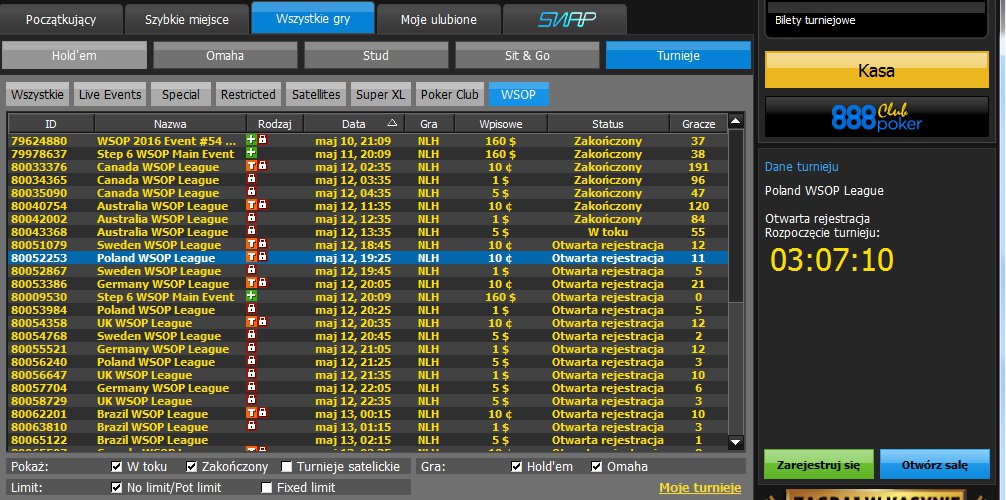Select the Hold'em game type tab
Screen dimensions: 1006x500
tap(74, 55)
